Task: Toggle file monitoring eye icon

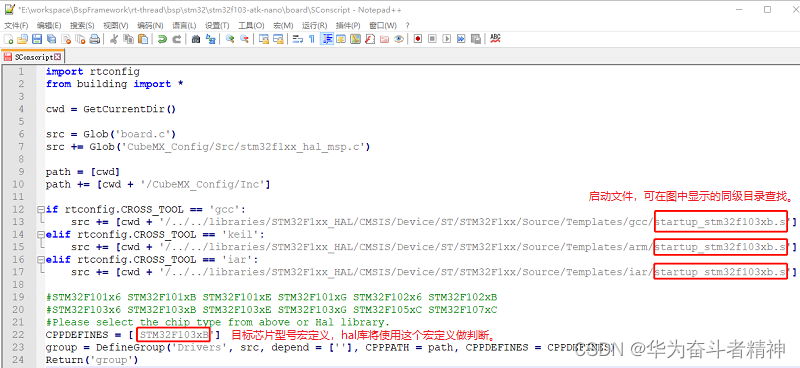Action: (x=398, y=39)
